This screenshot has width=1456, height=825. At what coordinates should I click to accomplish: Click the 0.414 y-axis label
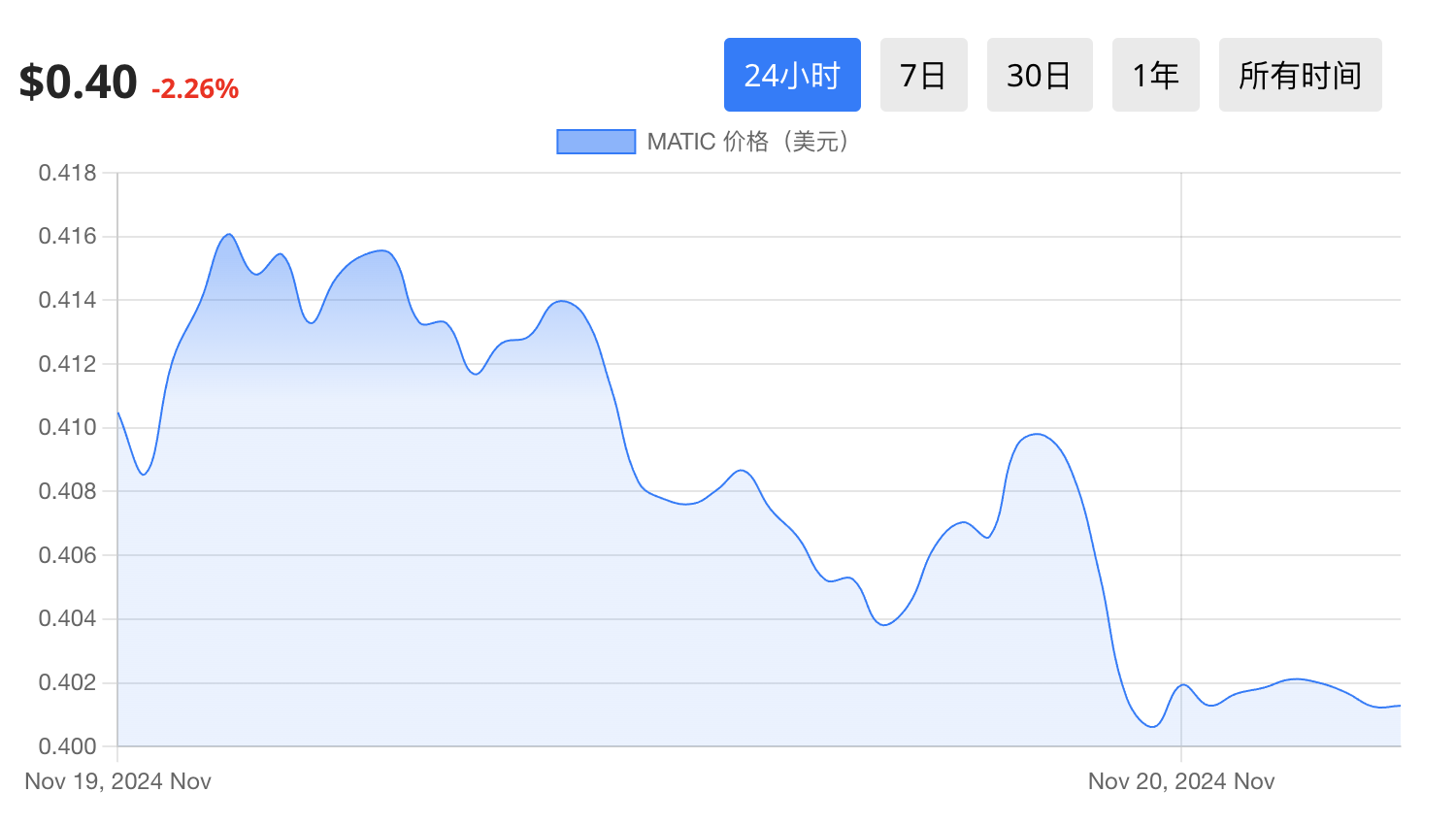click(68, 300)
